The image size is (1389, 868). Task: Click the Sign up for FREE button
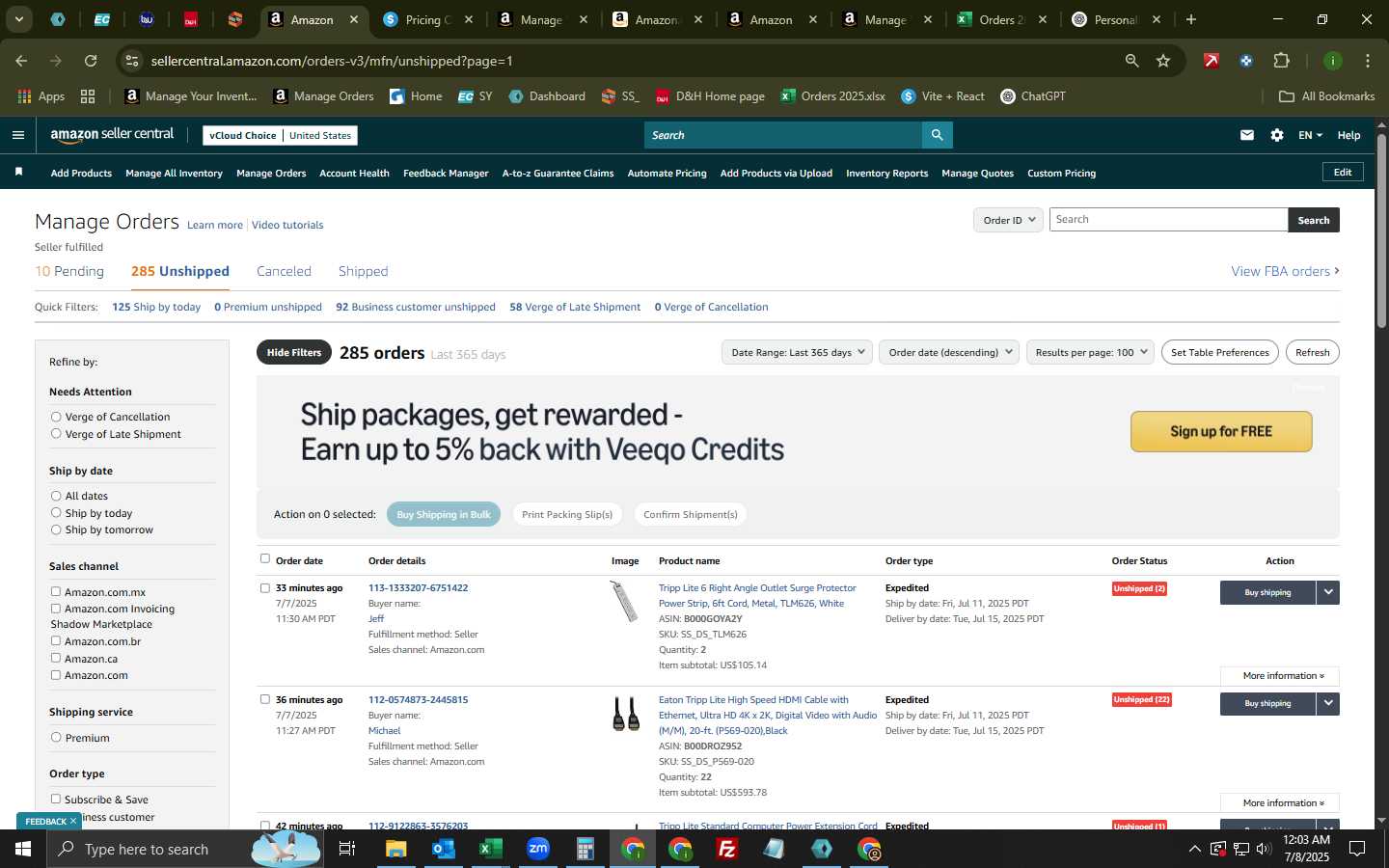coord(1221,431)
